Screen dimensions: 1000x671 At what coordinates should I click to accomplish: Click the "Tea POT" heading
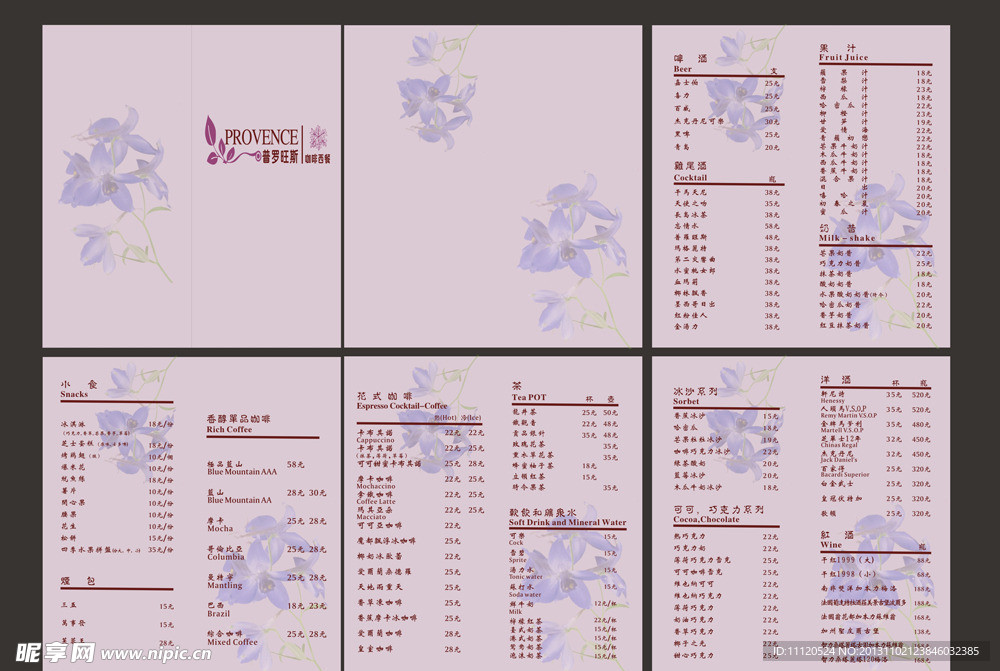coord(529,397)
